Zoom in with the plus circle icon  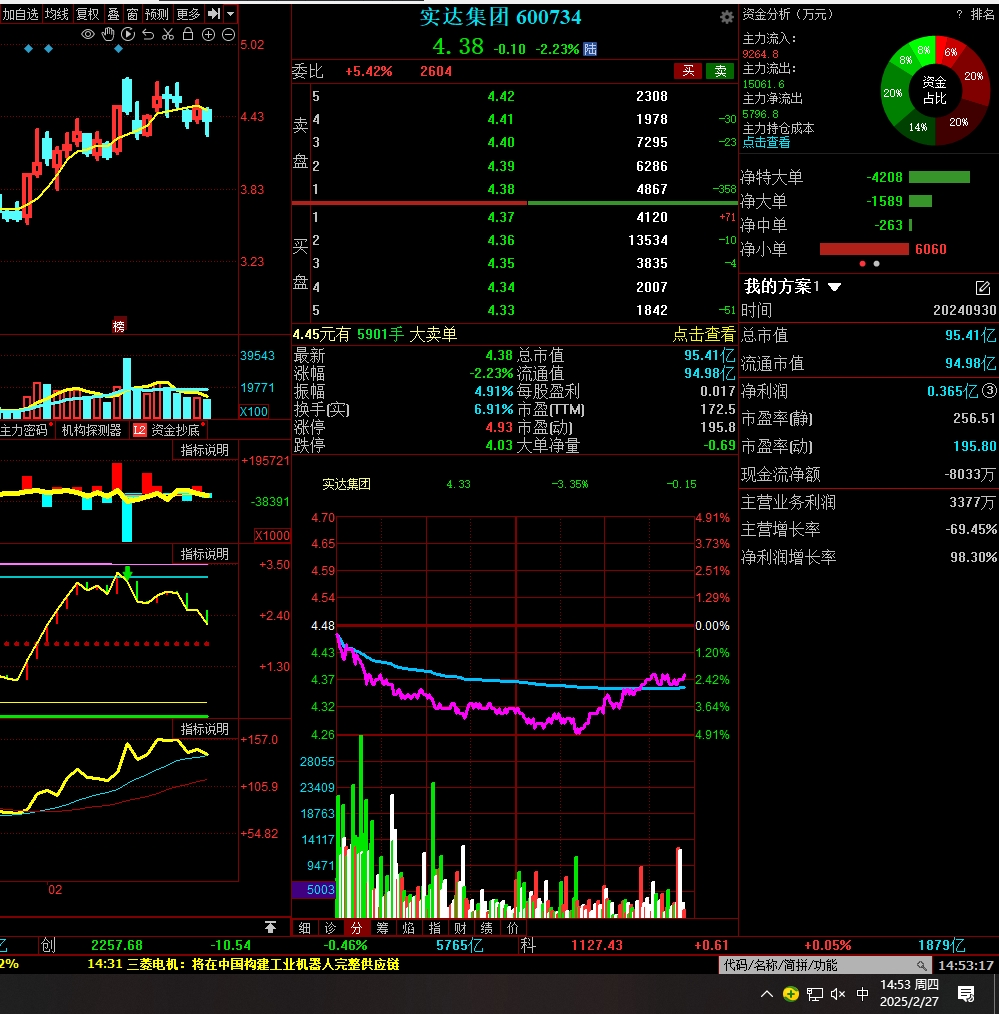pyautogui.click(x=208, y=35)
